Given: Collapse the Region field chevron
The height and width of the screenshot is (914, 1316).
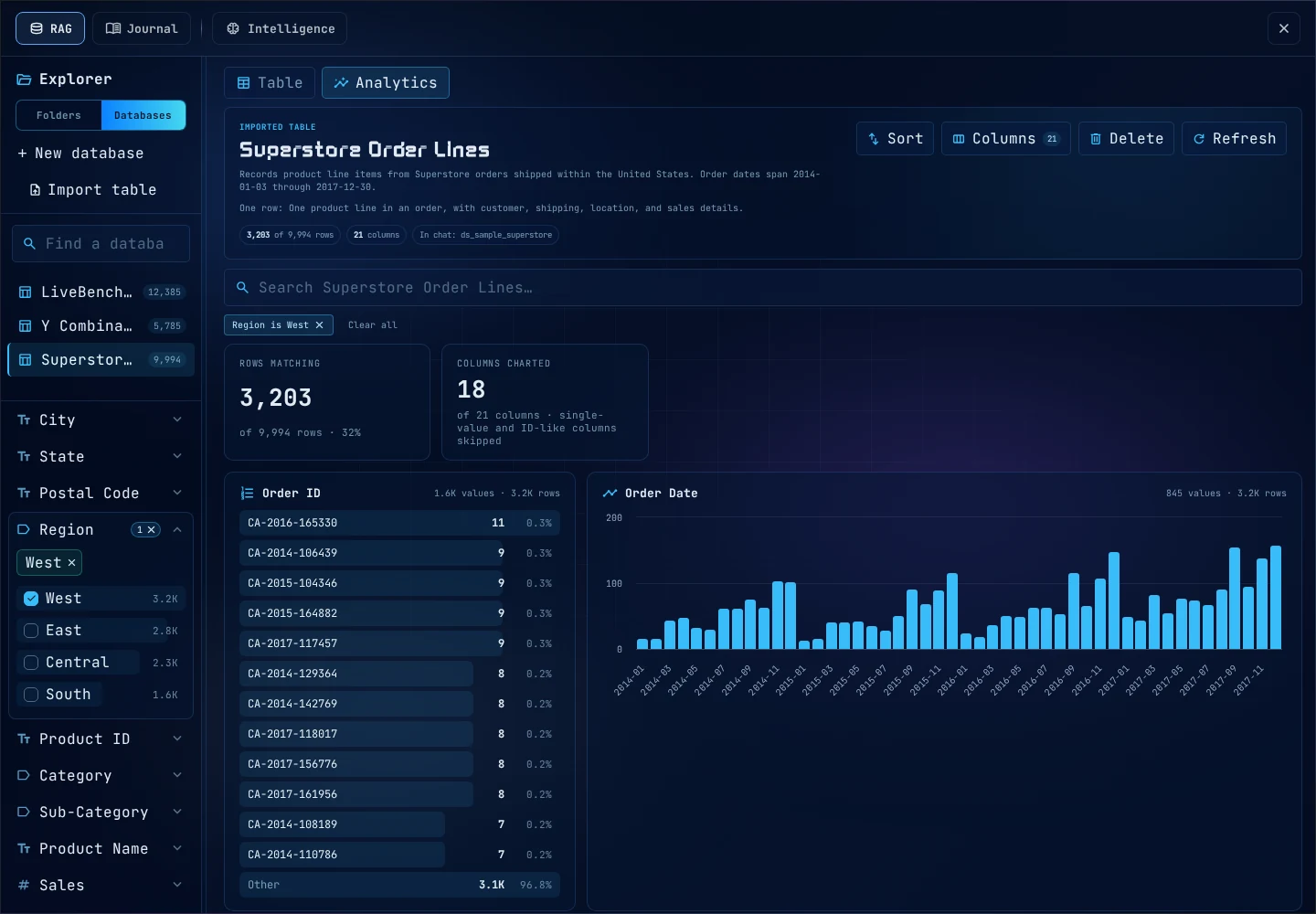Looking at the screenshot, I should [x=177, y=530].
